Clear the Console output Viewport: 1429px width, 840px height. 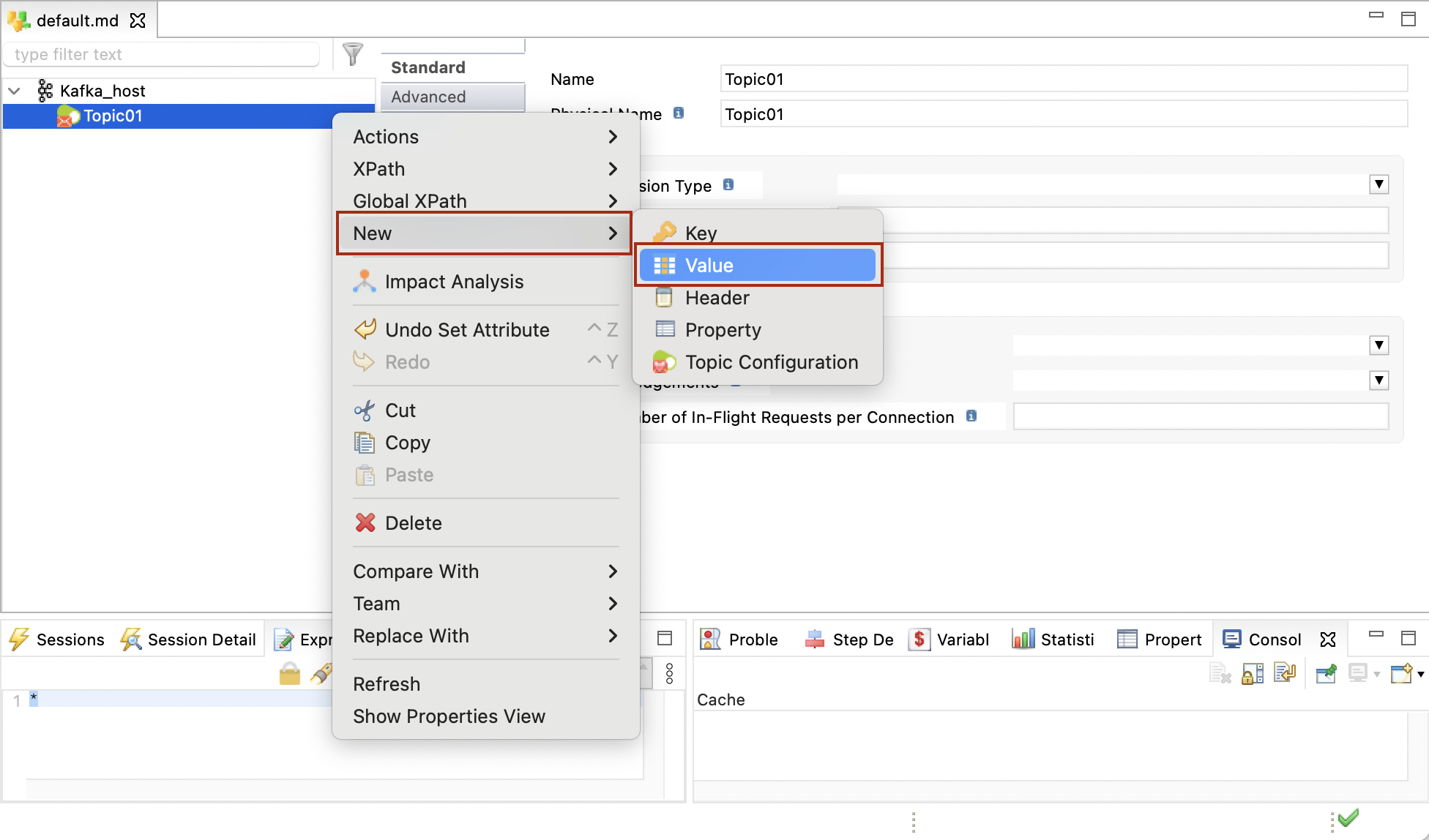click(1220, 672)
